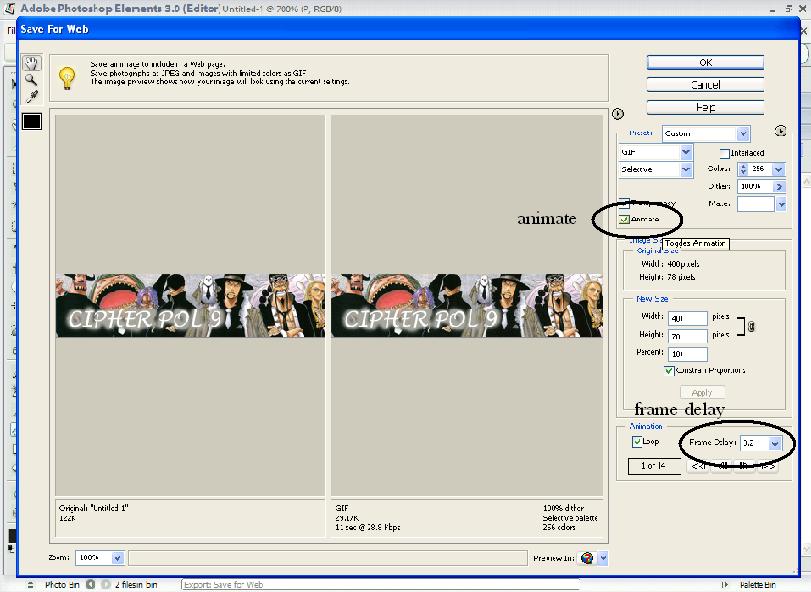
Task: Open the Selective palette dropdown
Action: (655, 169)
